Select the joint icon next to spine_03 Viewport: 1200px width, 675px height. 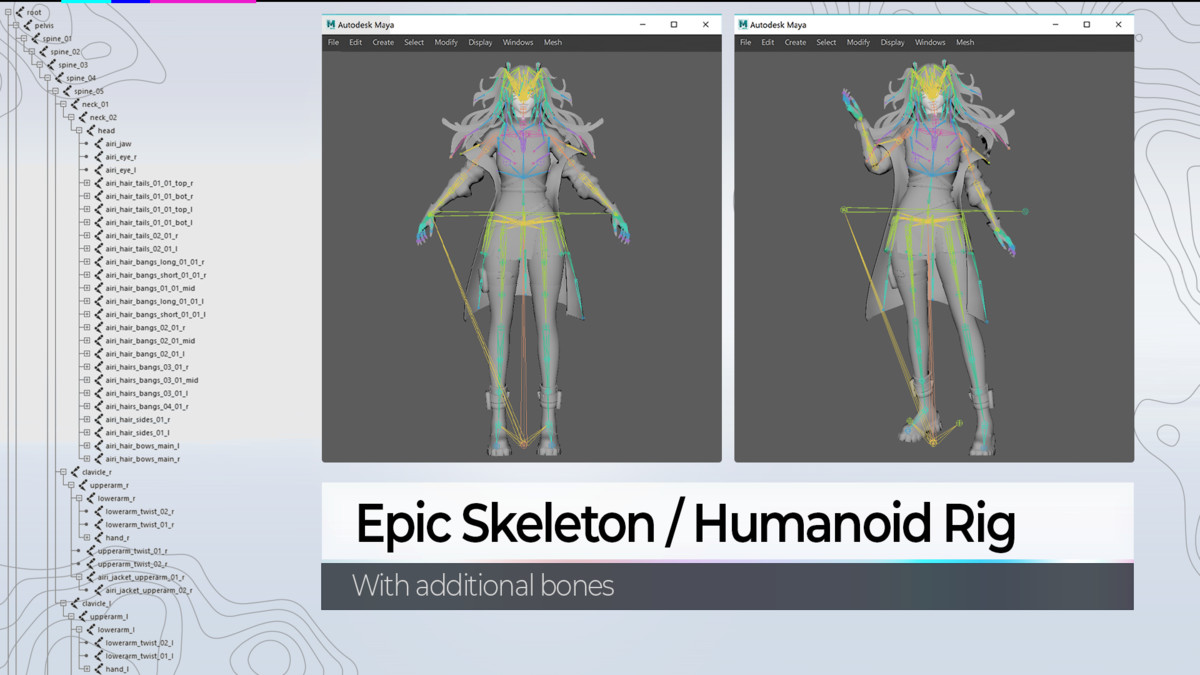tap(51, 65)
